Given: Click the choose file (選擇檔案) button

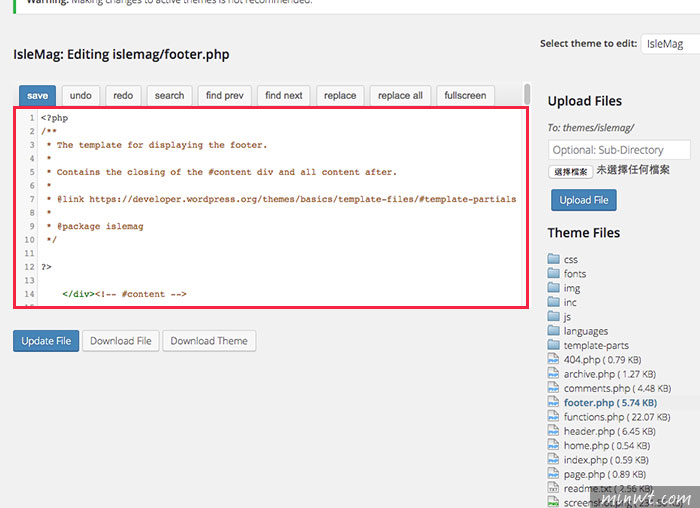Looking at the screenshot, I should (x=571, y=171).
